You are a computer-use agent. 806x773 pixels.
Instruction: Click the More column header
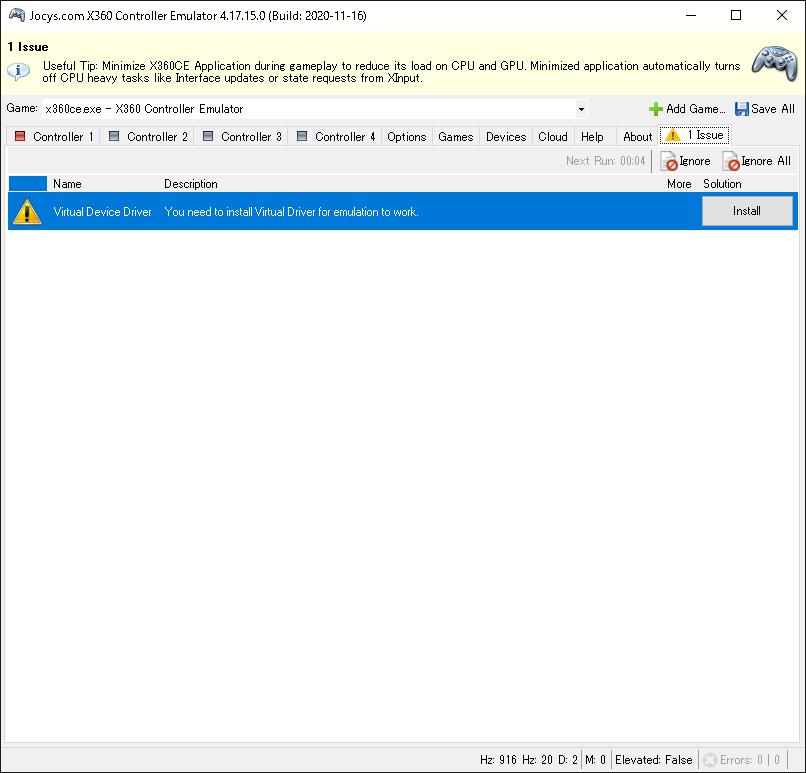[x=679, y=184]
